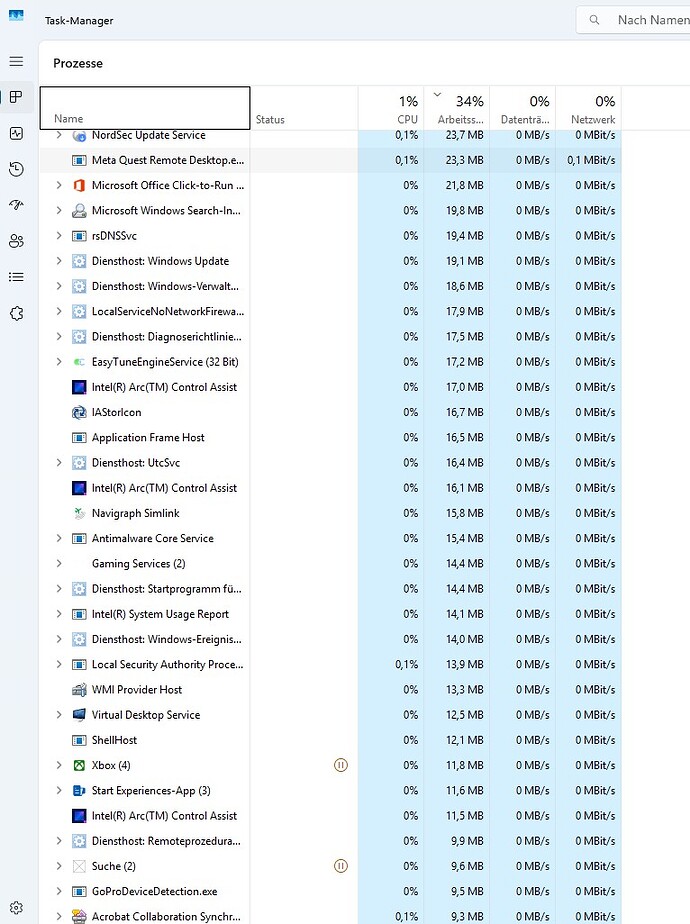
Task: Open the Performance page in sidebar
Action: point(16,133)
